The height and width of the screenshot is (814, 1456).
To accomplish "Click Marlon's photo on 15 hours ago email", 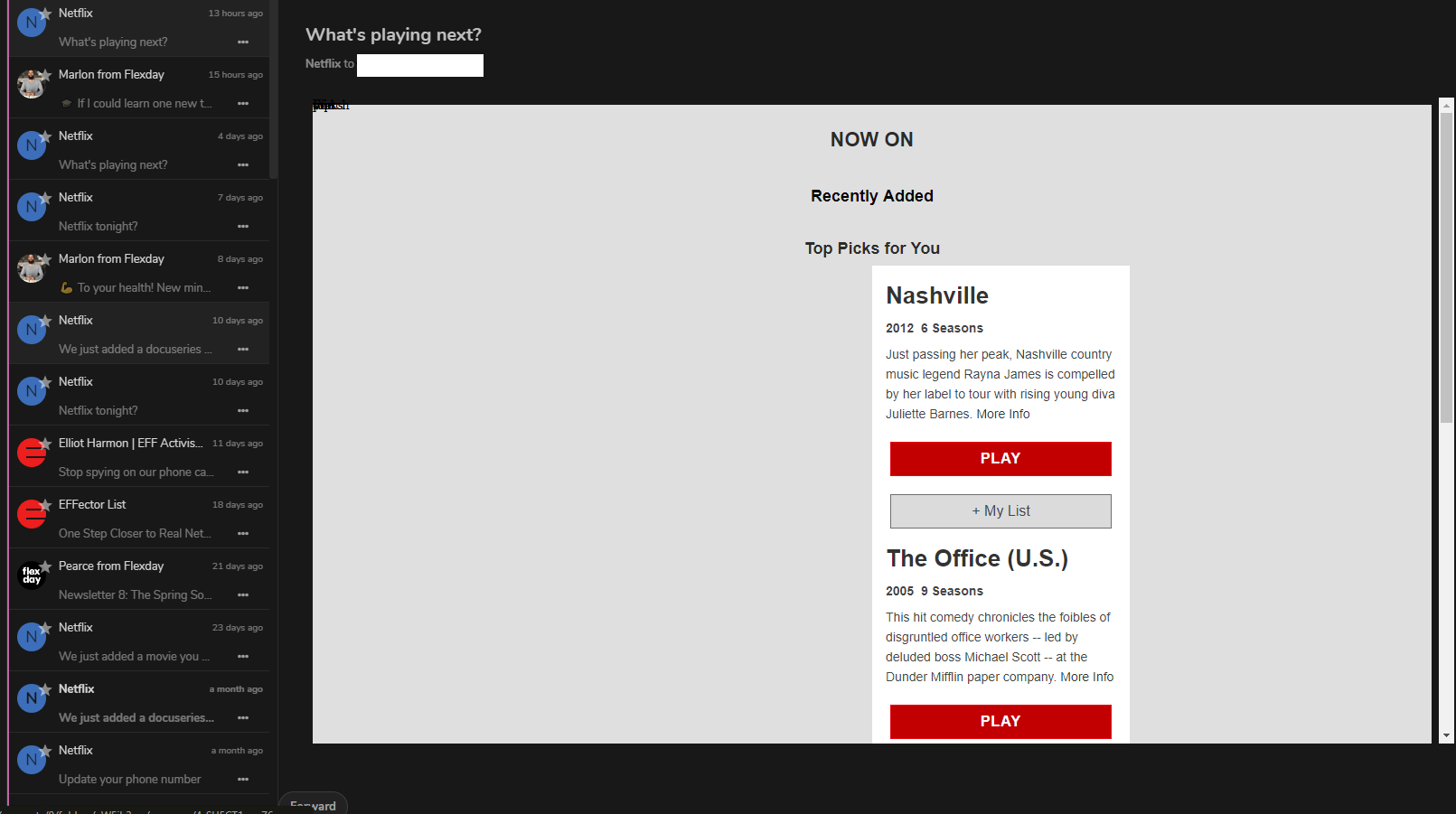I will click(32, 84).
